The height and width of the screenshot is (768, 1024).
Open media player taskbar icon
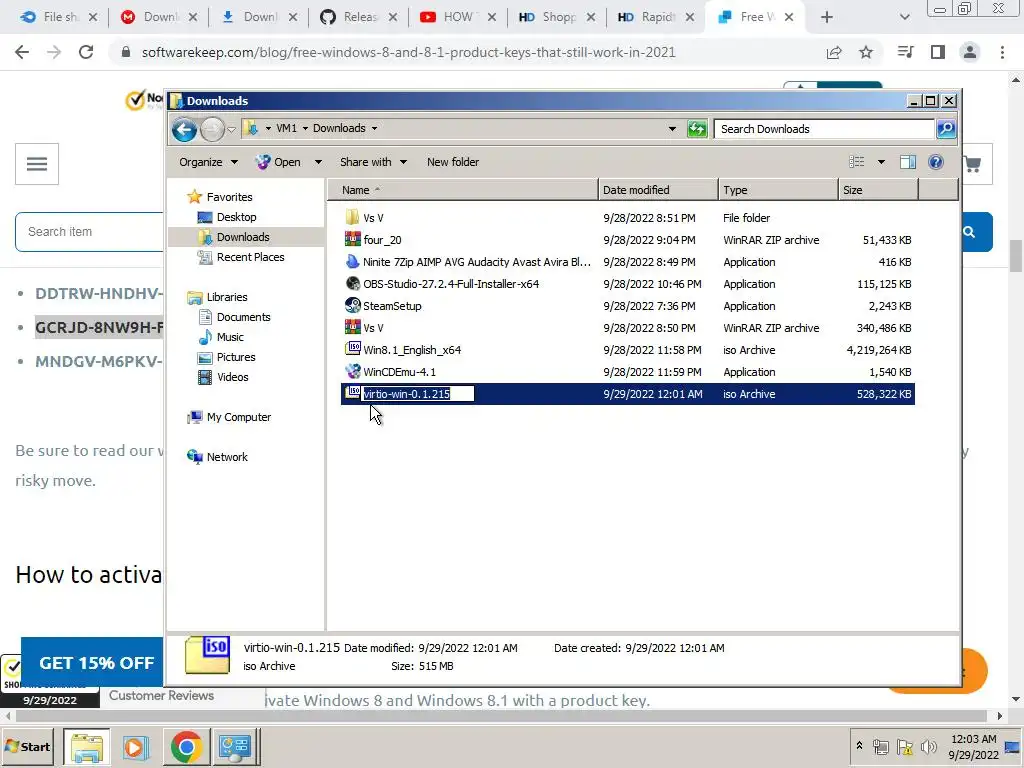136,746
